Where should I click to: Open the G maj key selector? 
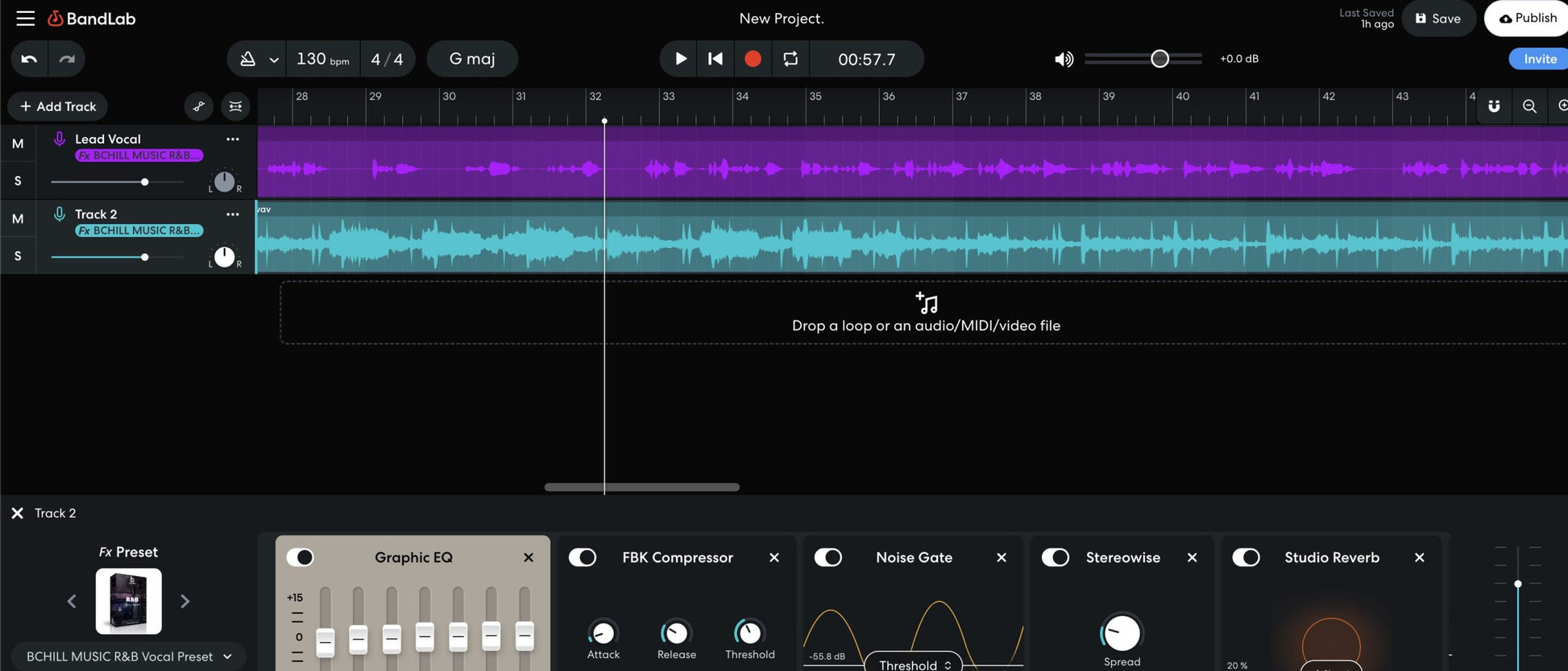(x=472, y=59)
